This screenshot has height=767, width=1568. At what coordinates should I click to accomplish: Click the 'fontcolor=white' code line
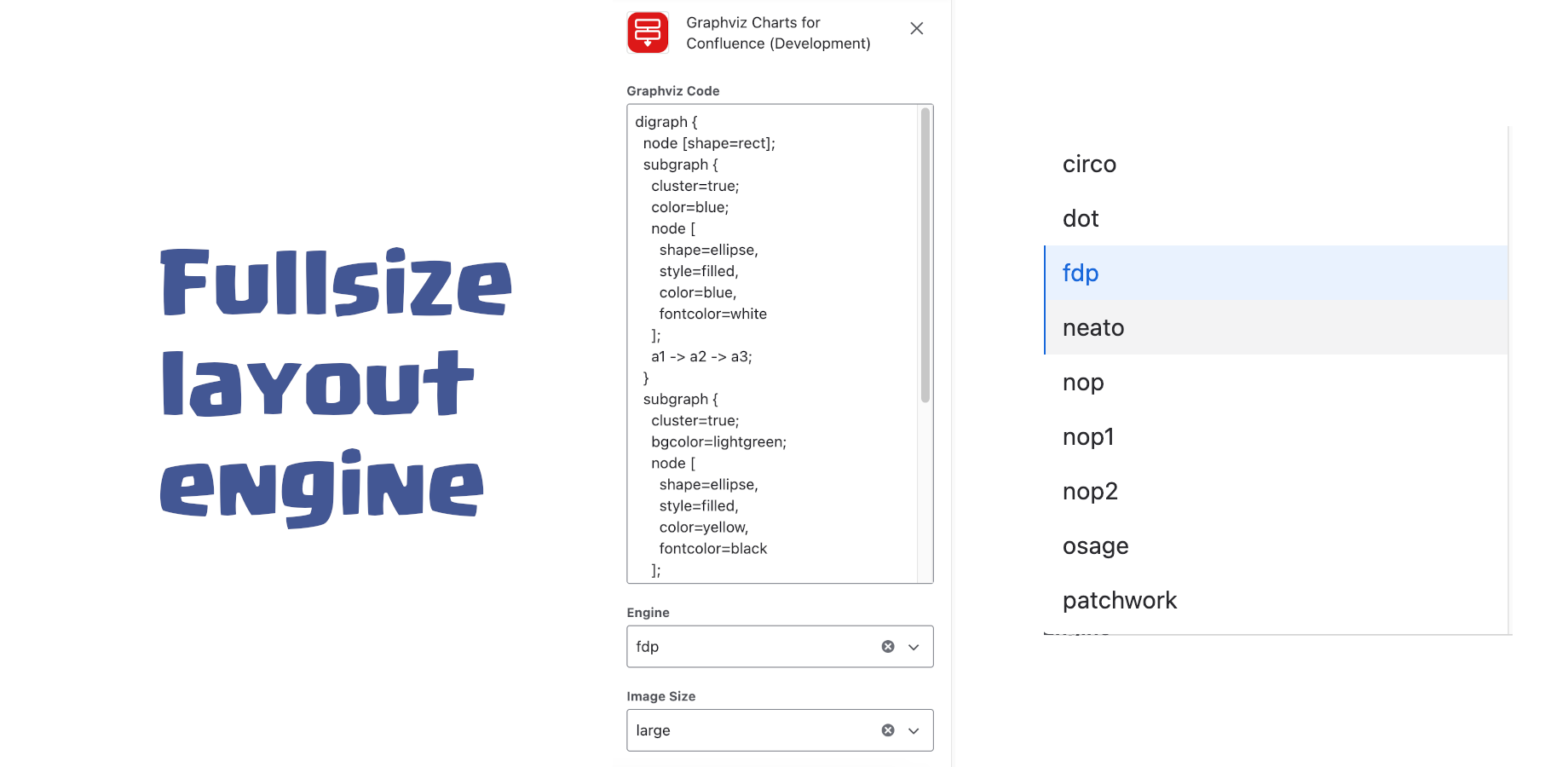[713, 314]
